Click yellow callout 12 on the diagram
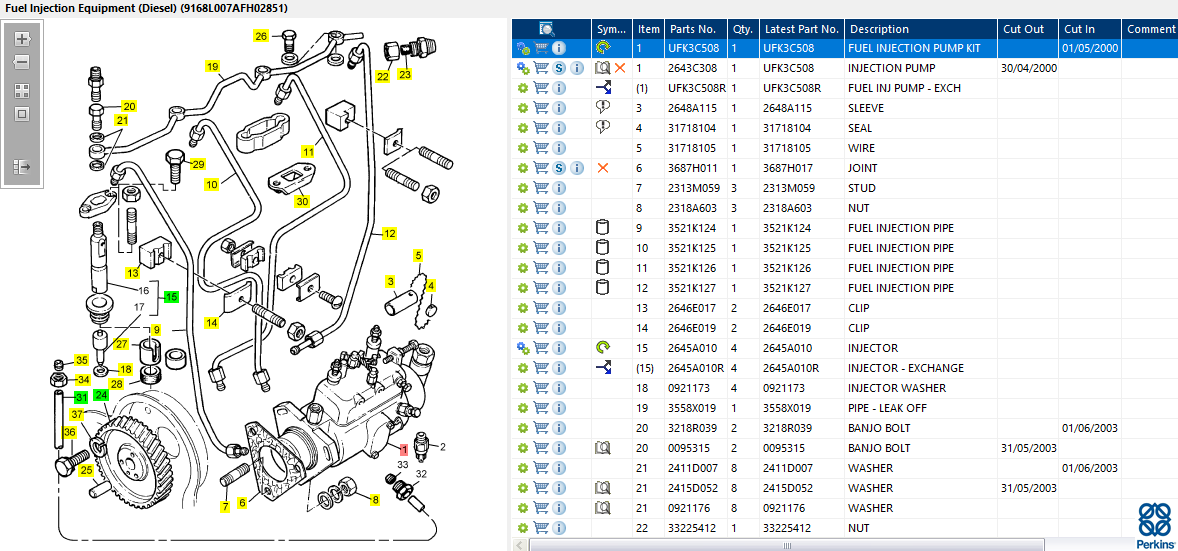This screenshot has height=551, width=1178. (389, 233)
